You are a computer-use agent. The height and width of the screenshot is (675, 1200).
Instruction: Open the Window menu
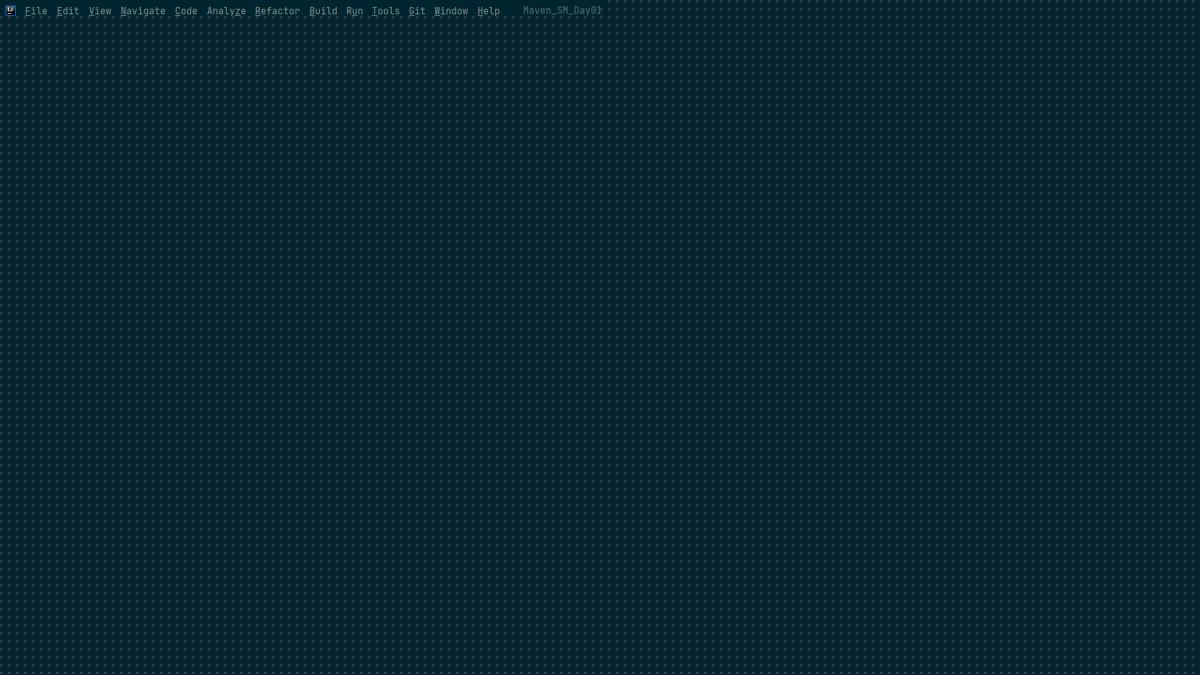(451, 11)
